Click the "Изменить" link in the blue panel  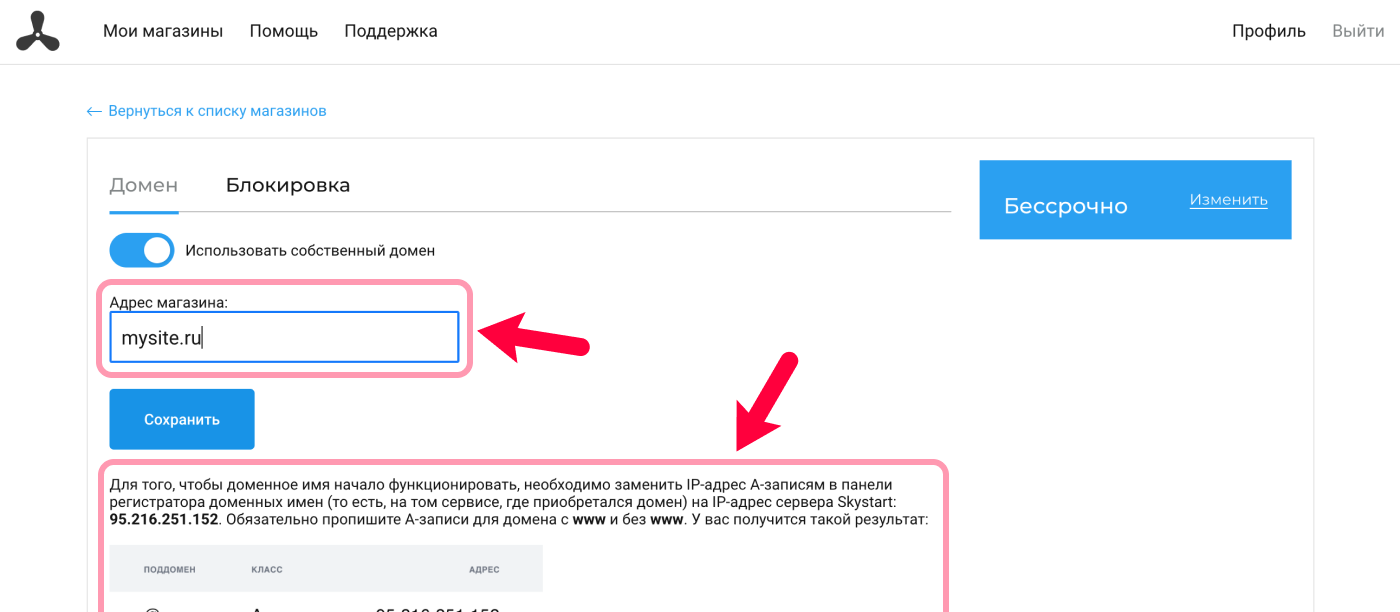(1229, 200)
